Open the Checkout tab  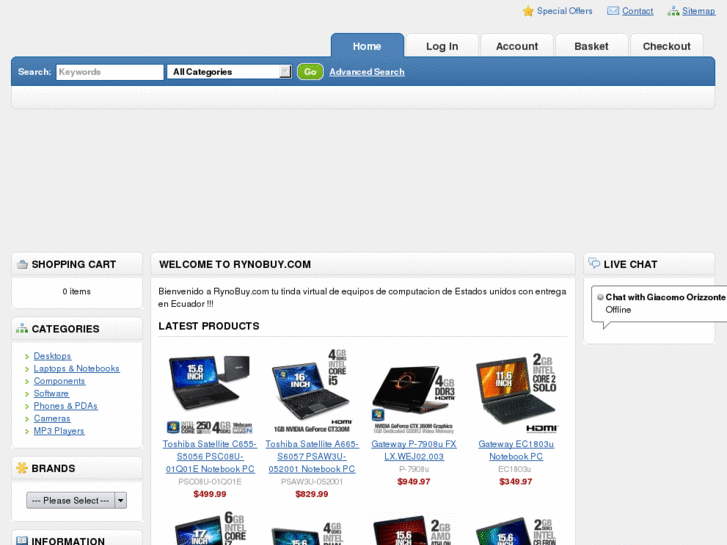[x=667, y=46]
